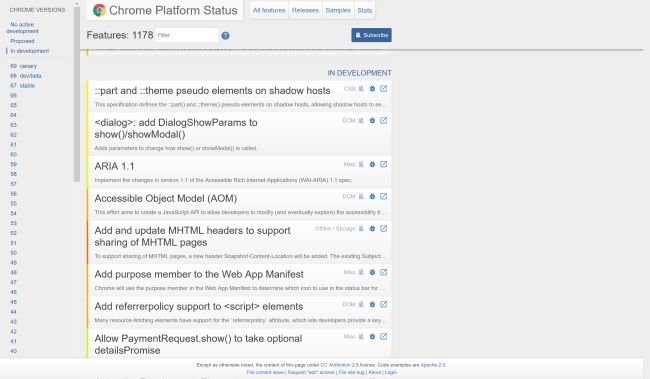The height and width of the screenshot is (379, 650).
Task: Jump to version 69 canary
Action: click(x=24, y=66)
